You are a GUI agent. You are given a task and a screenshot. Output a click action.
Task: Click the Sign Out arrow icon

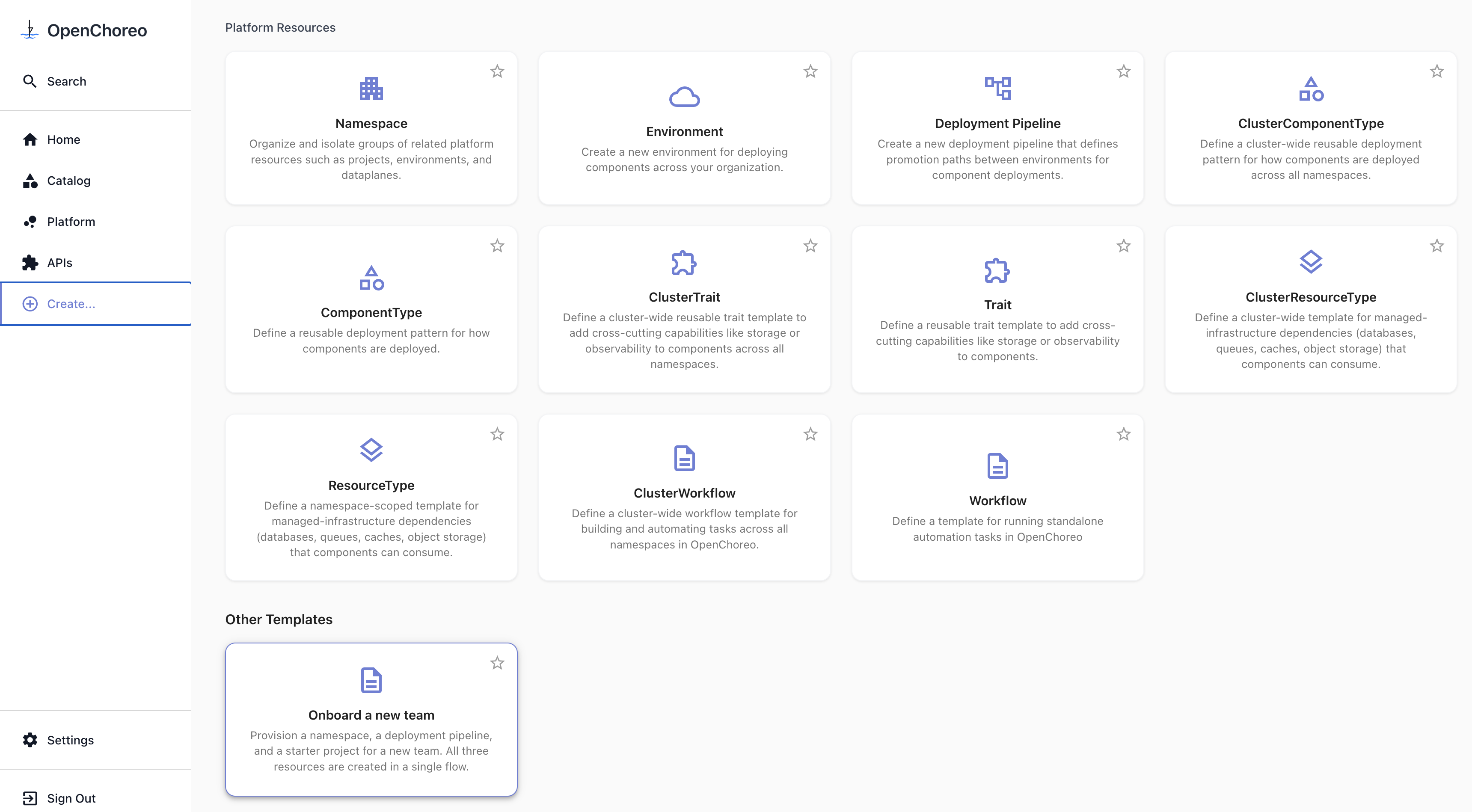30,798
